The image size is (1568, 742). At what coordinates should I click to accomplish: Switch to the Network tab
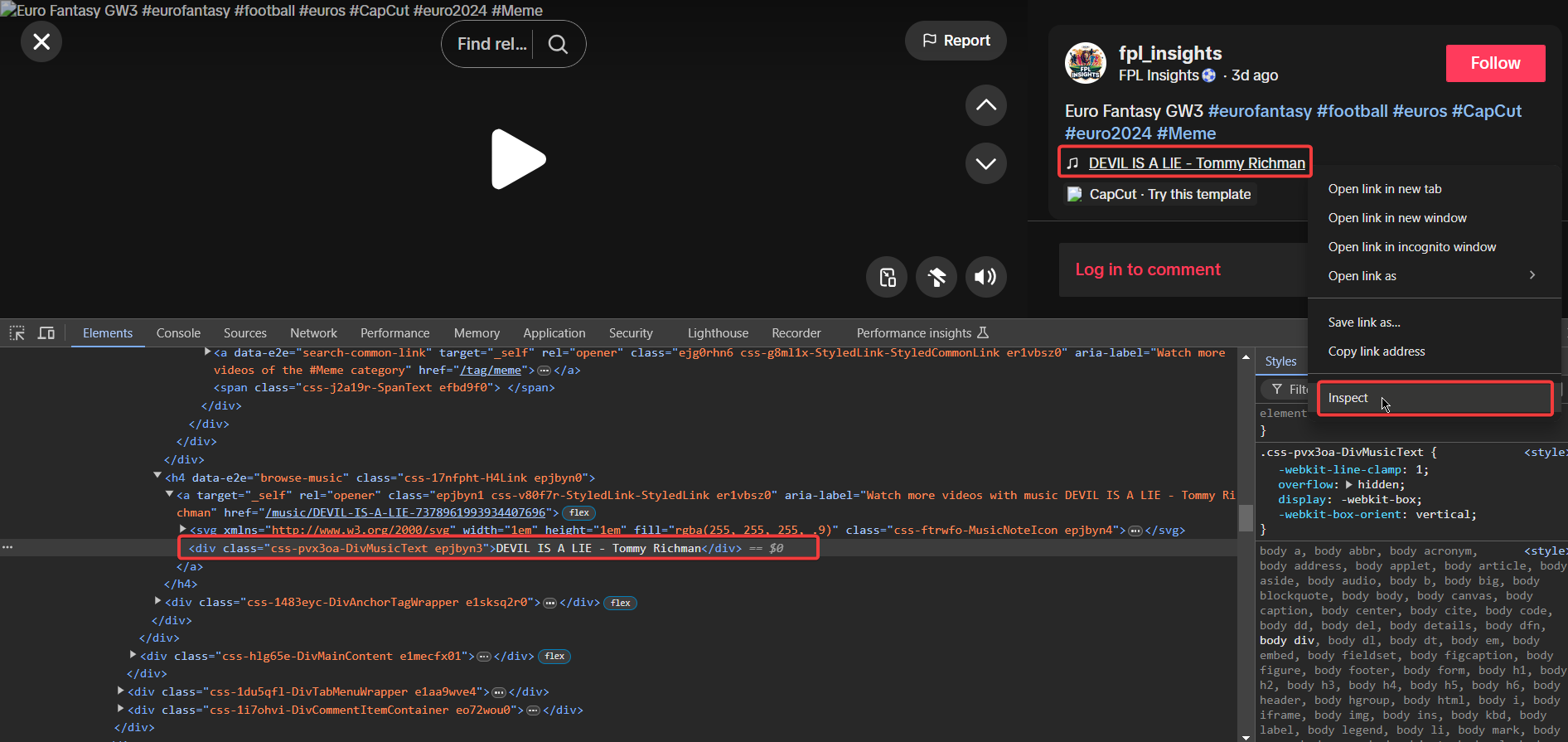click(x=313, y=333)
